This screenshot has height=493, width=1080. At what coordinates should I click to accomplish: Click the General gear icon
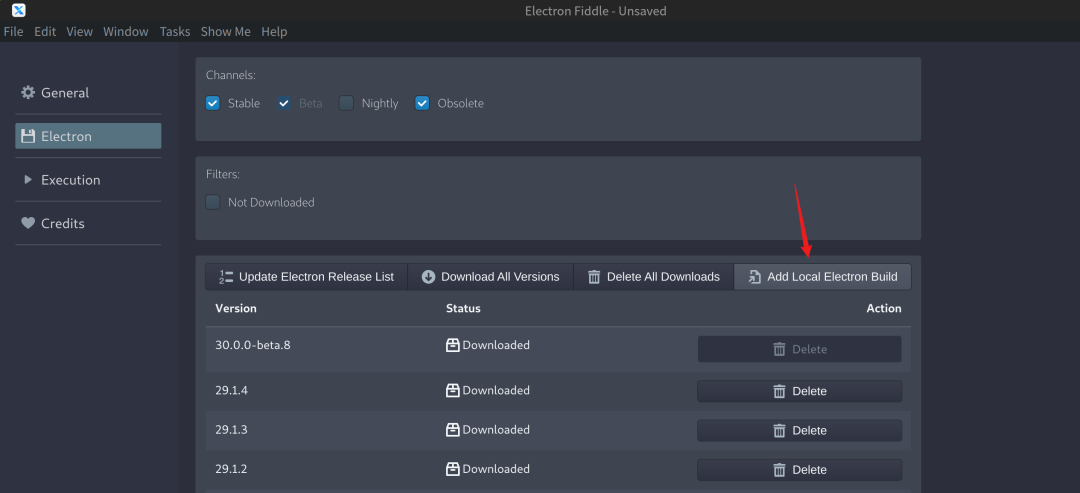(x=28, y=93)
